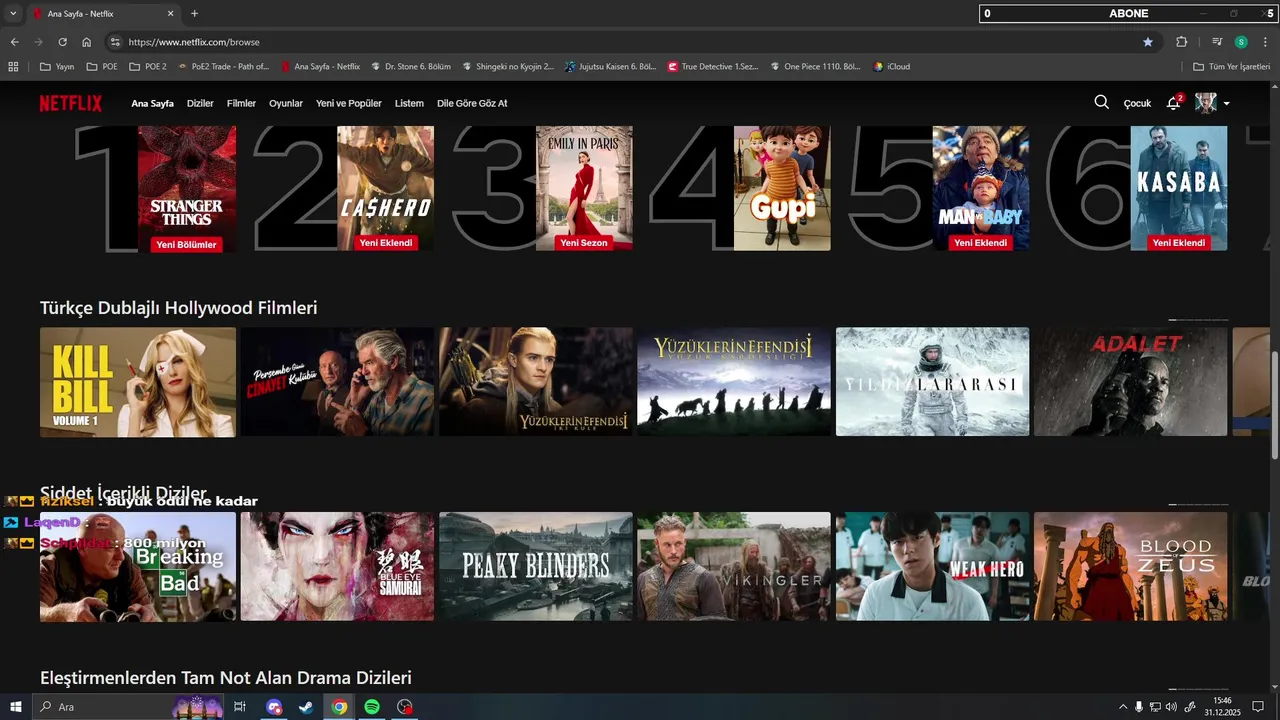
Task: Show hidden tray icons chevron
Action: (x=1122, y=707)
